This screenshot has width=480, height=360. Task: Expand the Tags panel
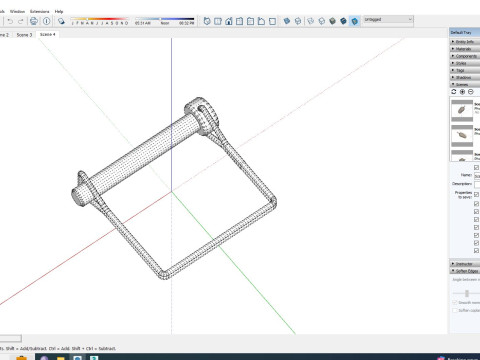click(465, 70)
